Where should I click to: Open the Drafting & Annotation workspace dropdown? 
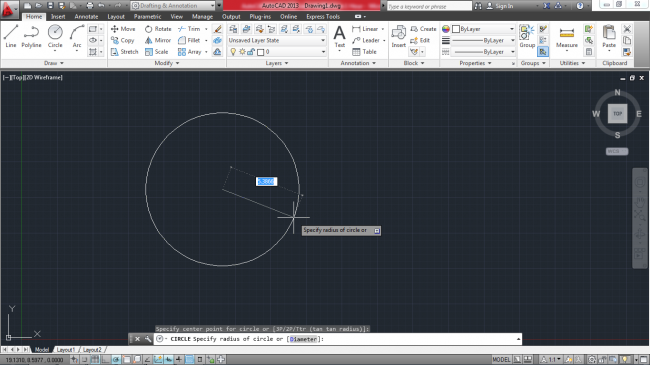[x=173, y=6]
